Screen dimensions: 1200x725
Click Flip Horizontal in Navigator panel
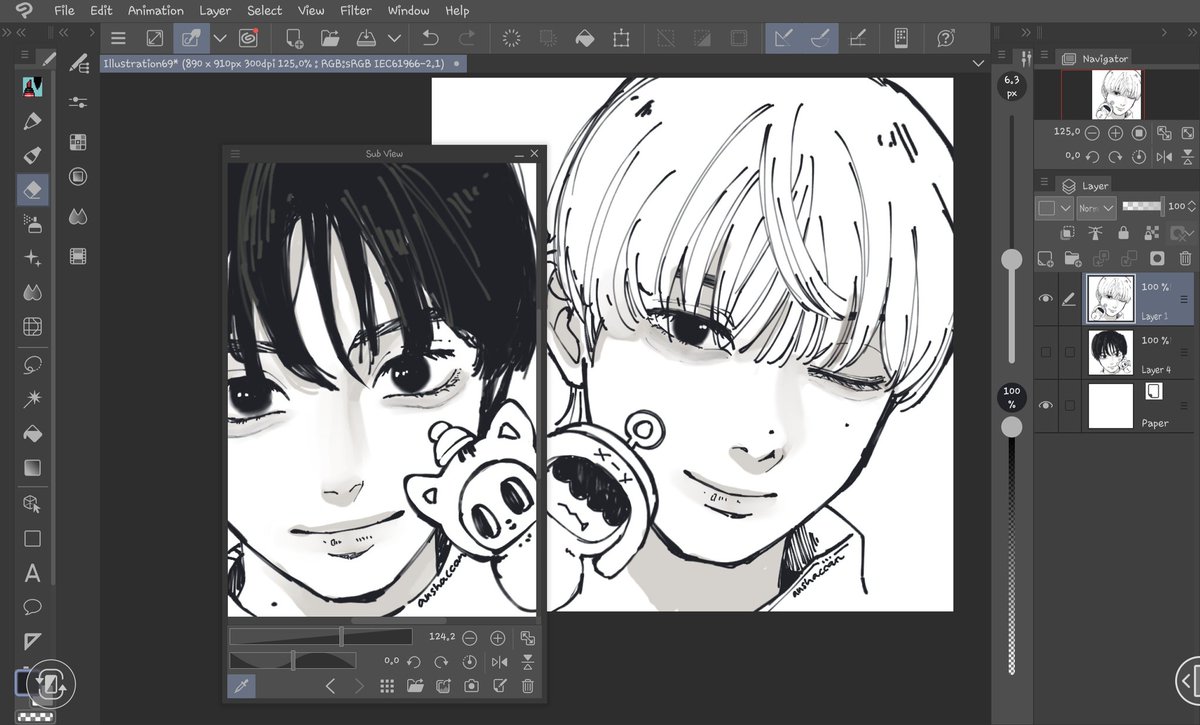point(1164,157)
